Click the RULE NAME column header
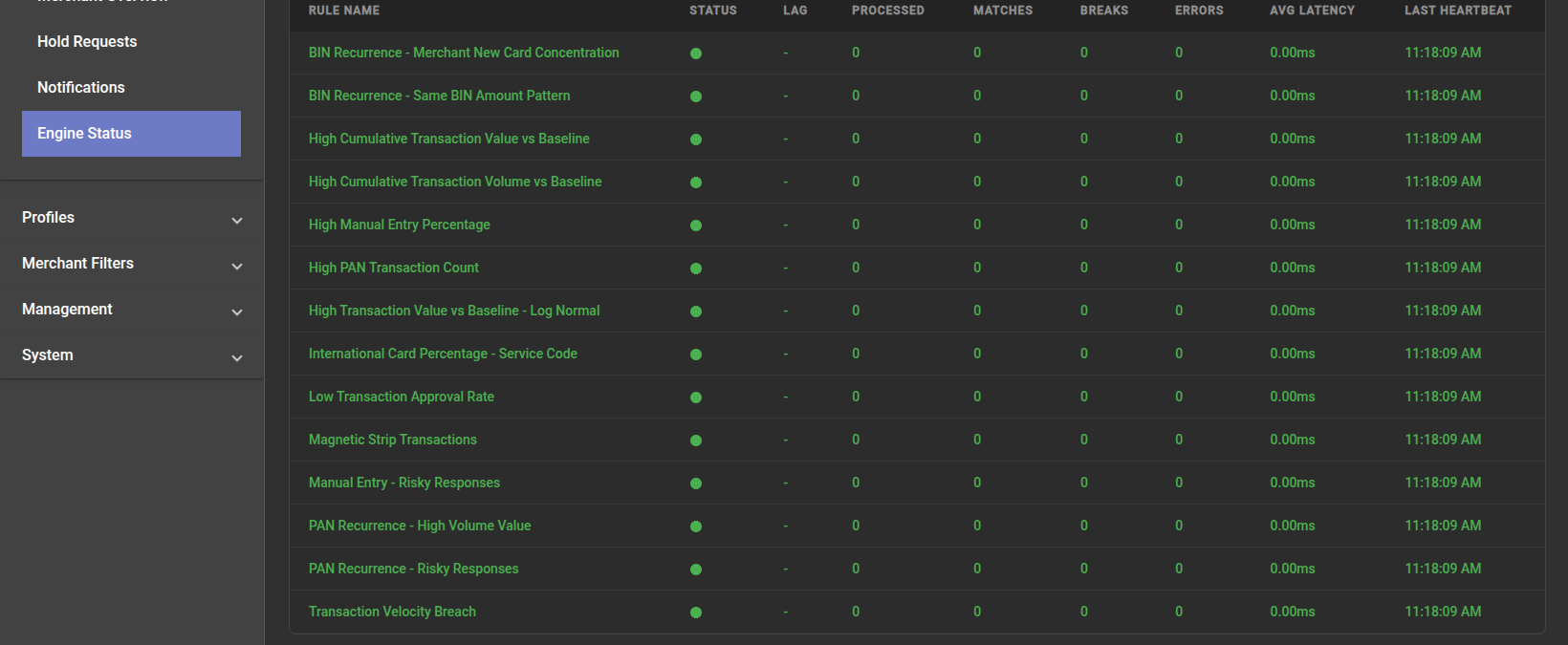The height and width of the screenshot is (645, 1568). click(x=344, y=11)
